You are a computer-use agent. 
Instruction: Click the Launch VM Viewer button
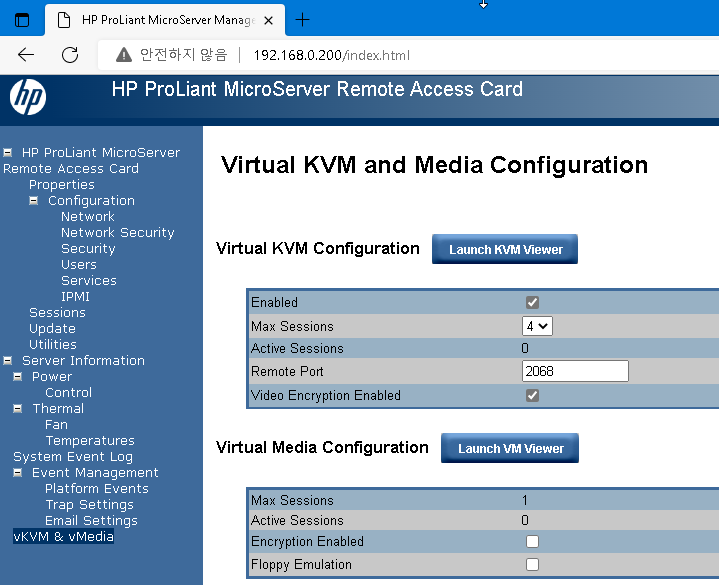(510, 448)
